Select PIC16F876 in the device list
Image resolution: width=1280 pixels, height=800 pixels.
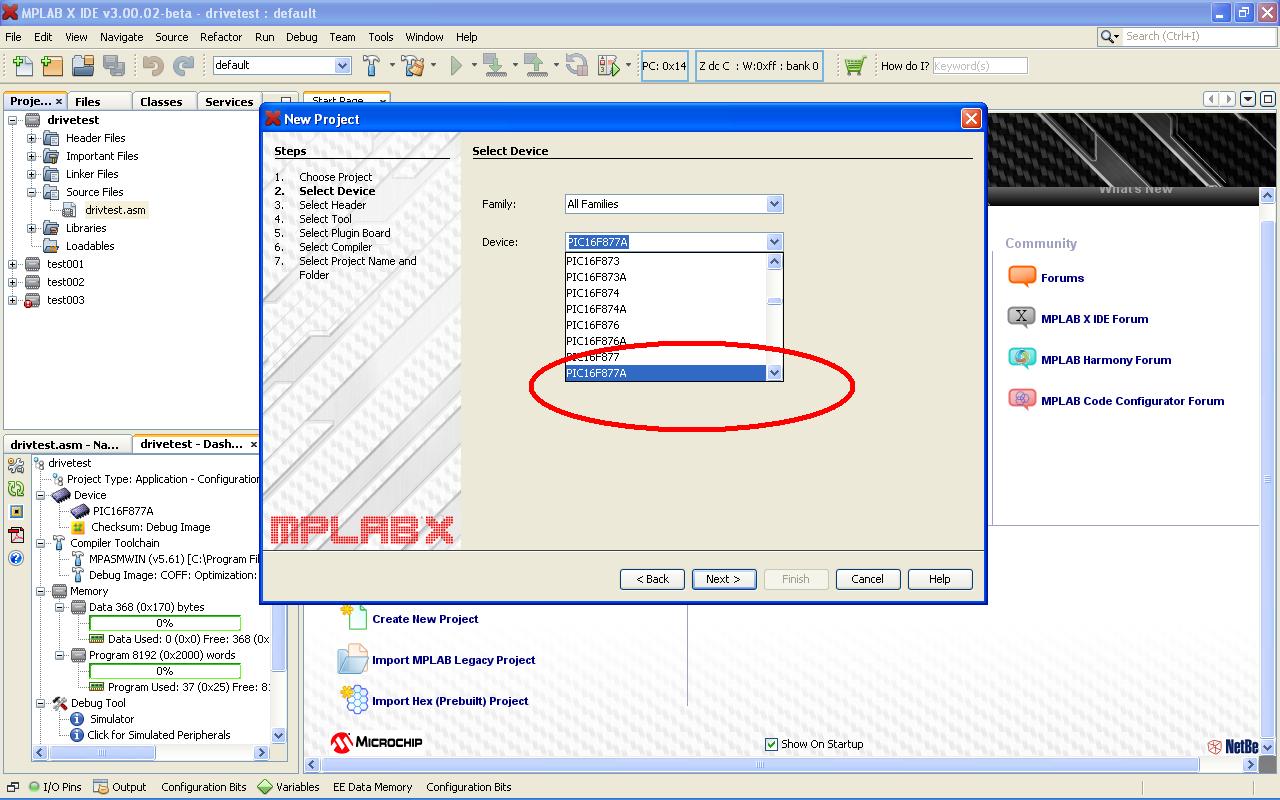665,325
